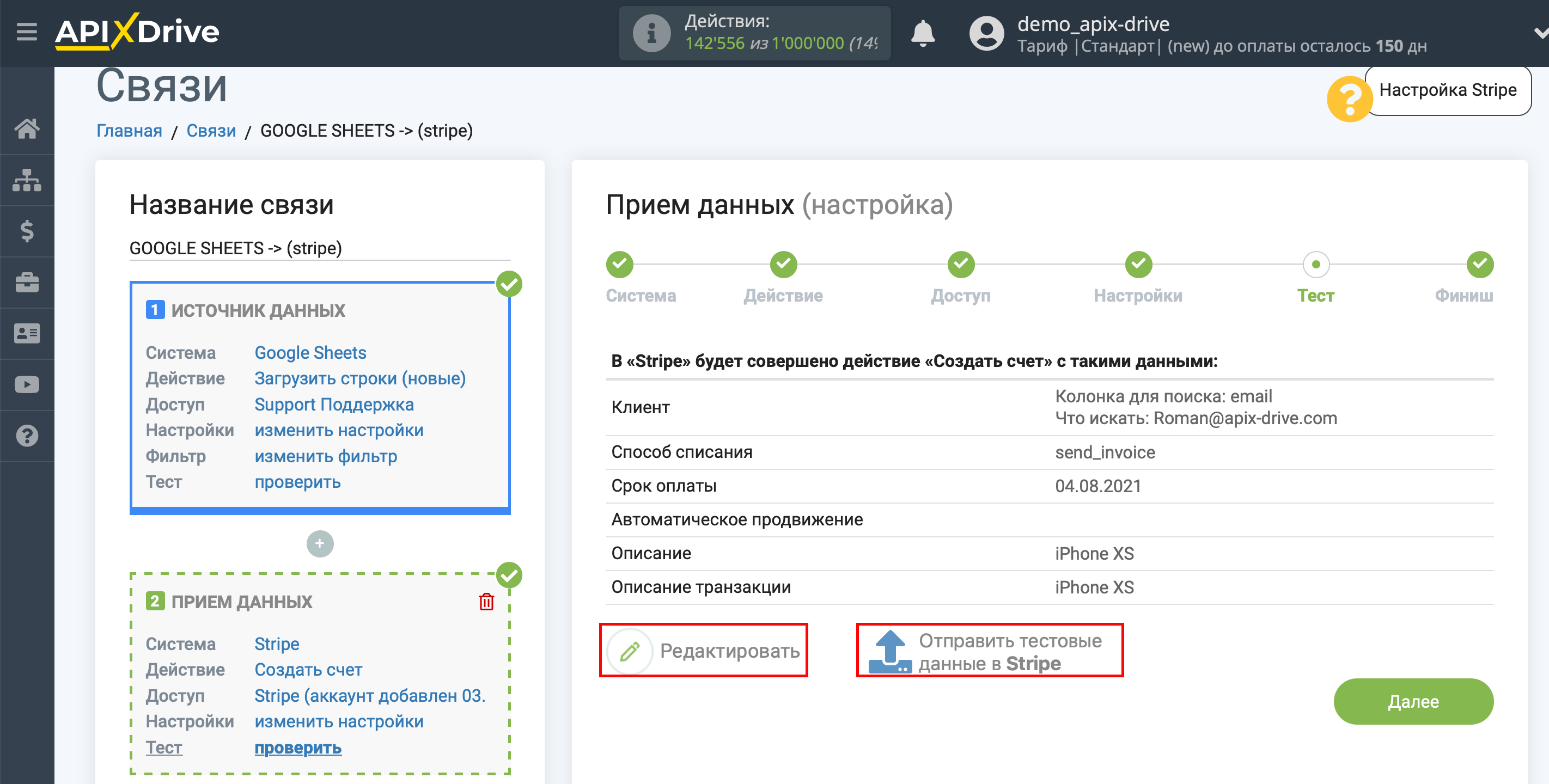This screenshot has width=1549, height=784.
Task: Go to the Настройки step
Action: click(1138, 265)
